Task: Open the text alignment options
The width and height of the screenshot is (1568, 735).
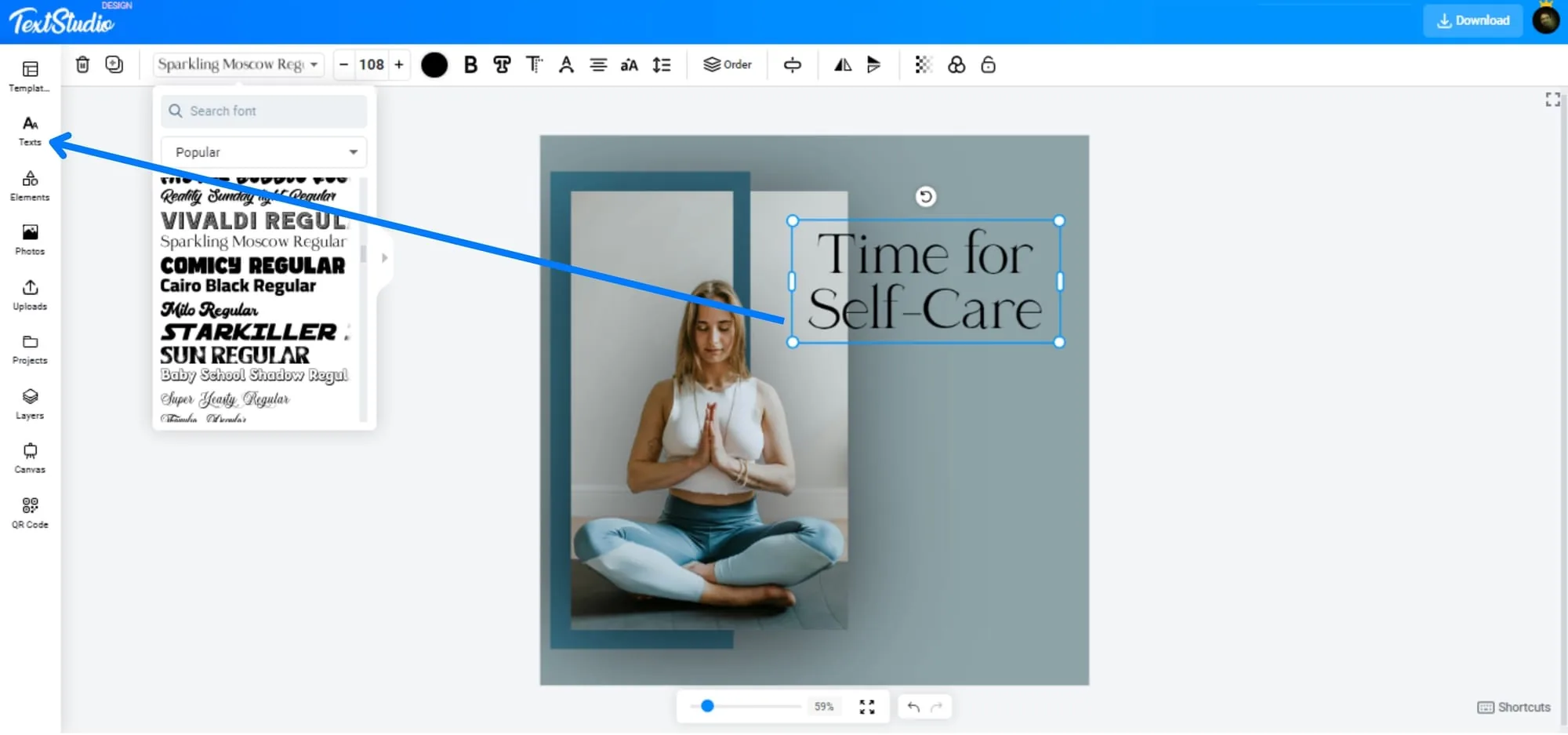Action: (598, 65)
